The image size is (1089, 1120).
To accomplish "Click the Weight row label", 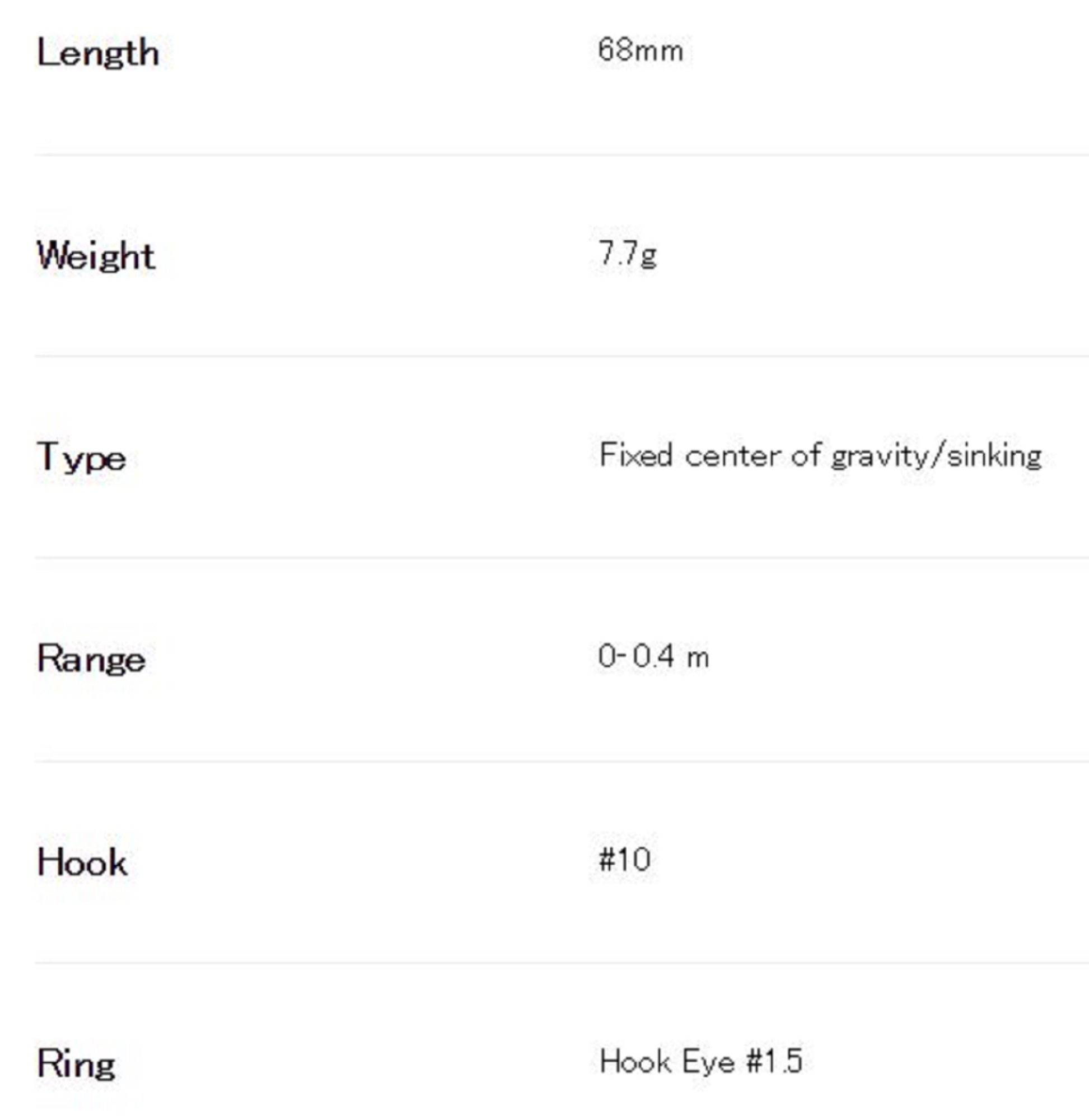I will coord(96,255).
